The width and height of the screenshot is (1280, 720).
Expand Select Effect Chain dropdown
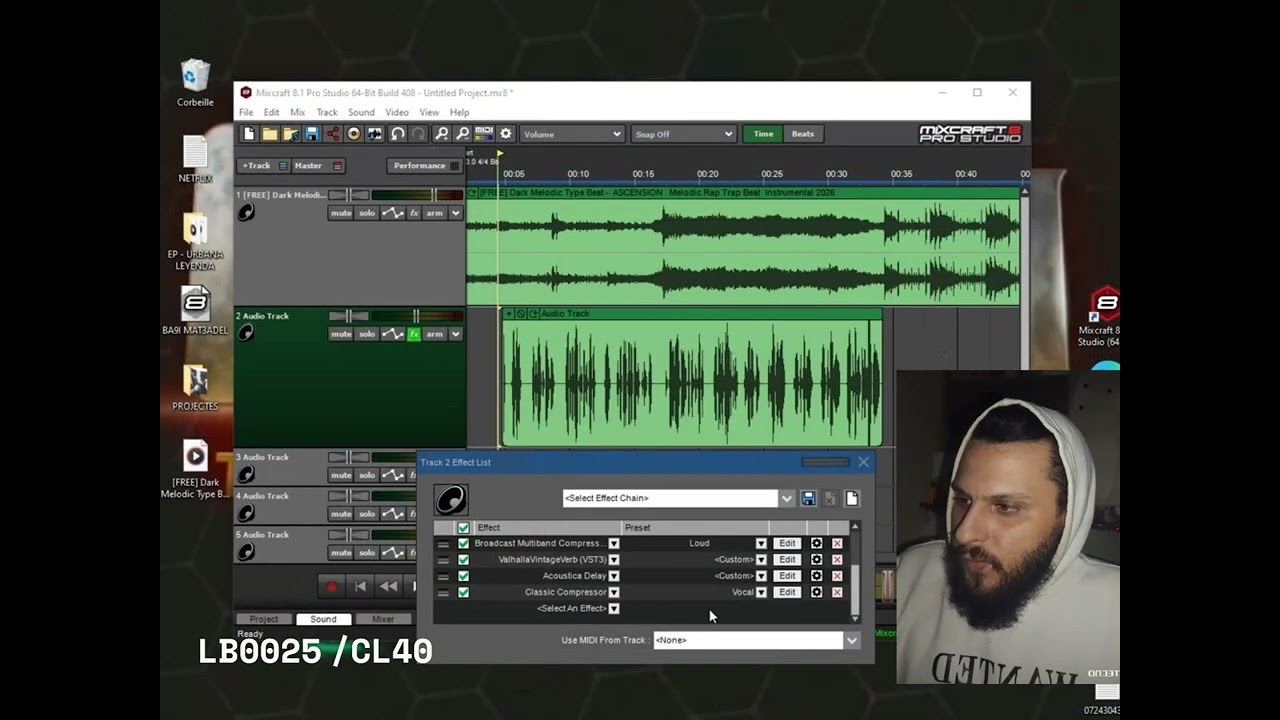[x=786, y=498]
